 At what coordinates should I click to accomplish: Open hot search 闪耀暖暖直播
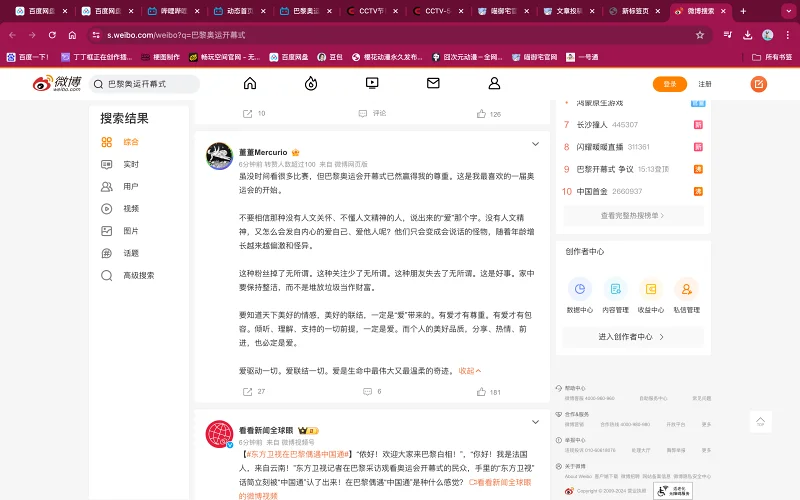(599, 147)
